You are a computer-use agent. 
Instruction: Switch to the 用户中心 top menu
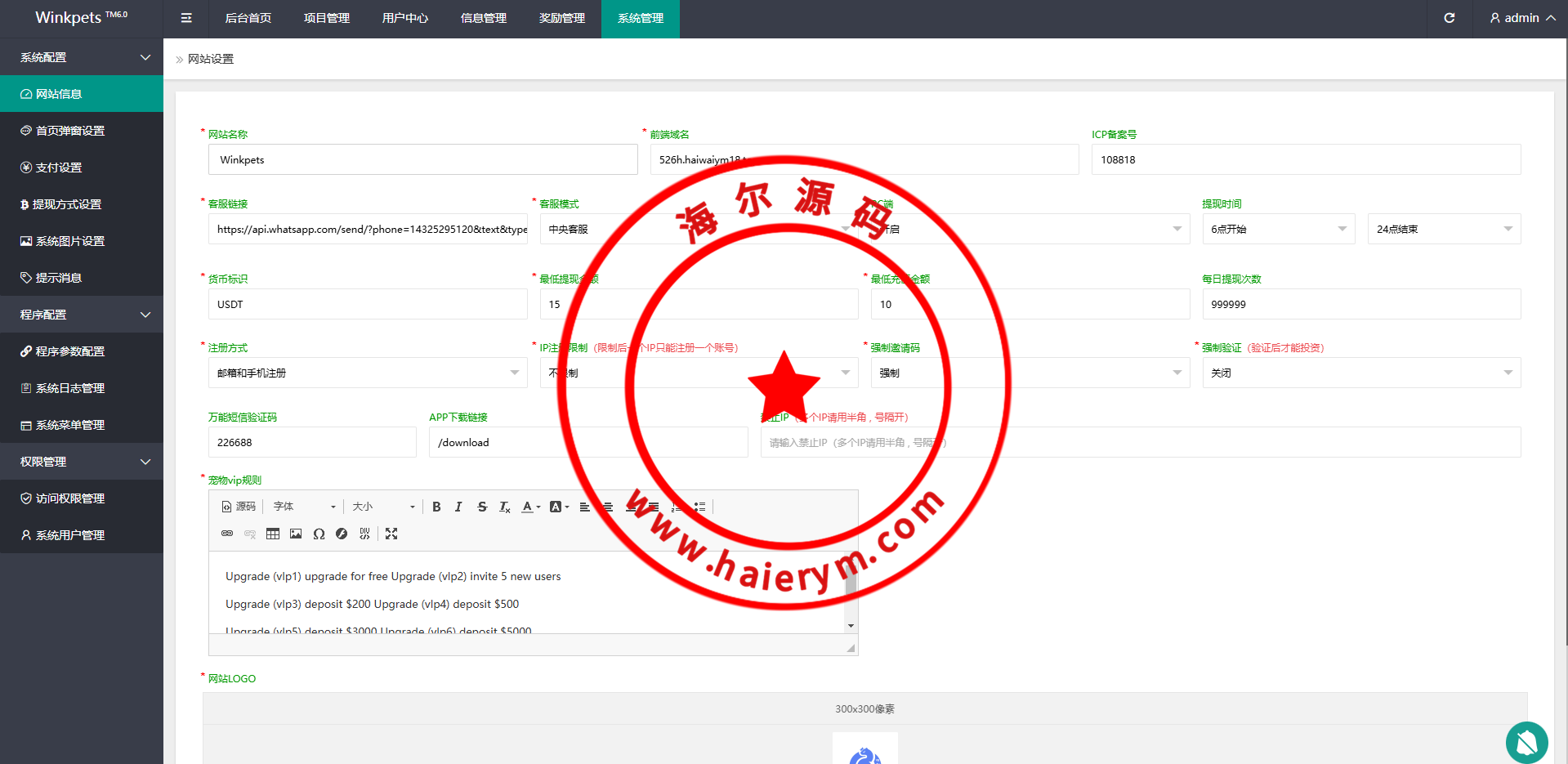(x=404, y=18)
